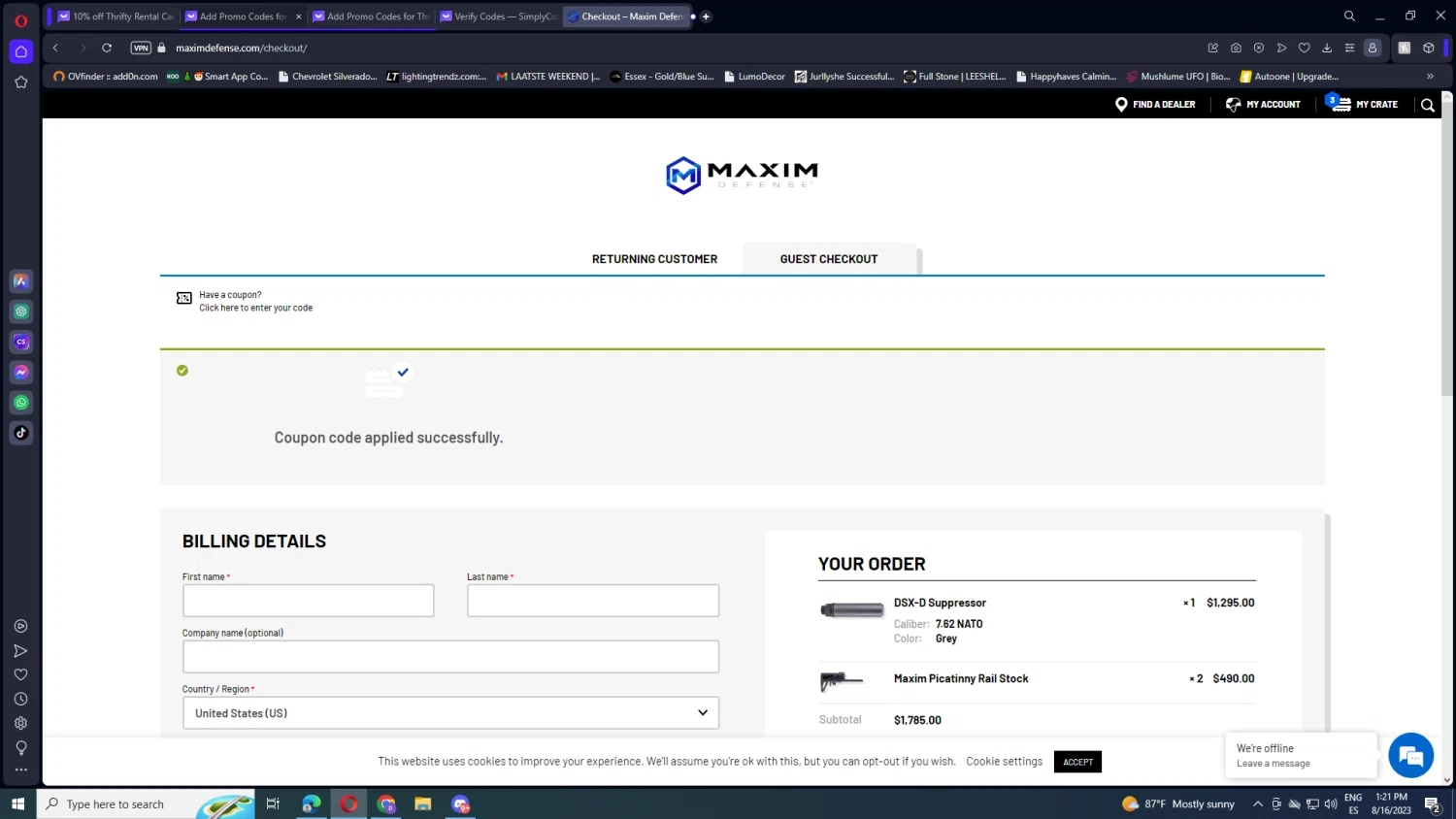Open the Find a Dealer link
This screenshot has width=1456, height=819.
(1155, 105)
